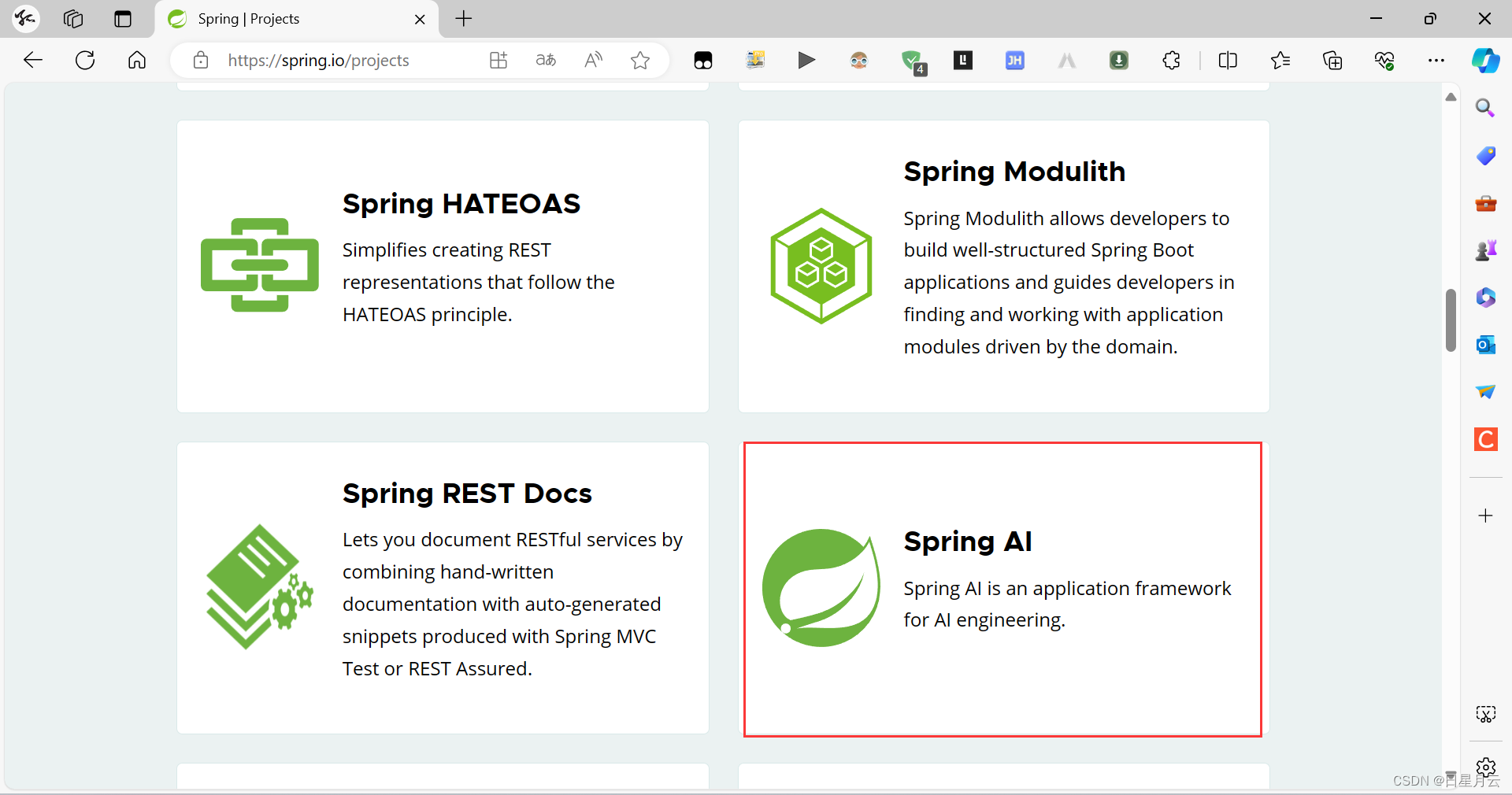Click the Spring AI description text
This screenshot has width=1512, height=795.
point(1067,605)
